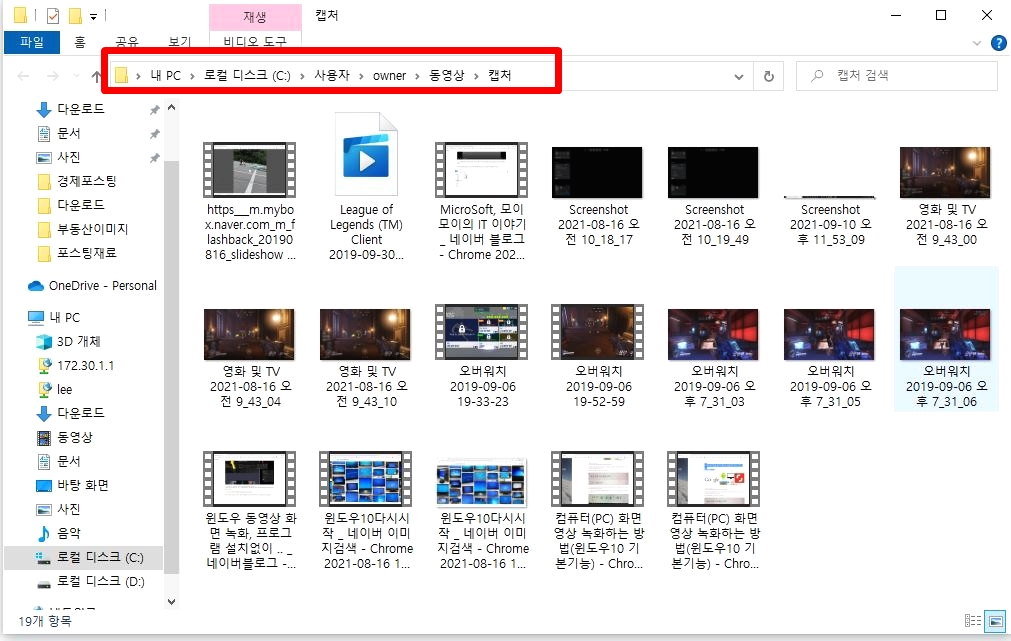Viewport: 1011px width, 641px height.
Task: Click the 캡처 검색 search box
Action: 896,75
